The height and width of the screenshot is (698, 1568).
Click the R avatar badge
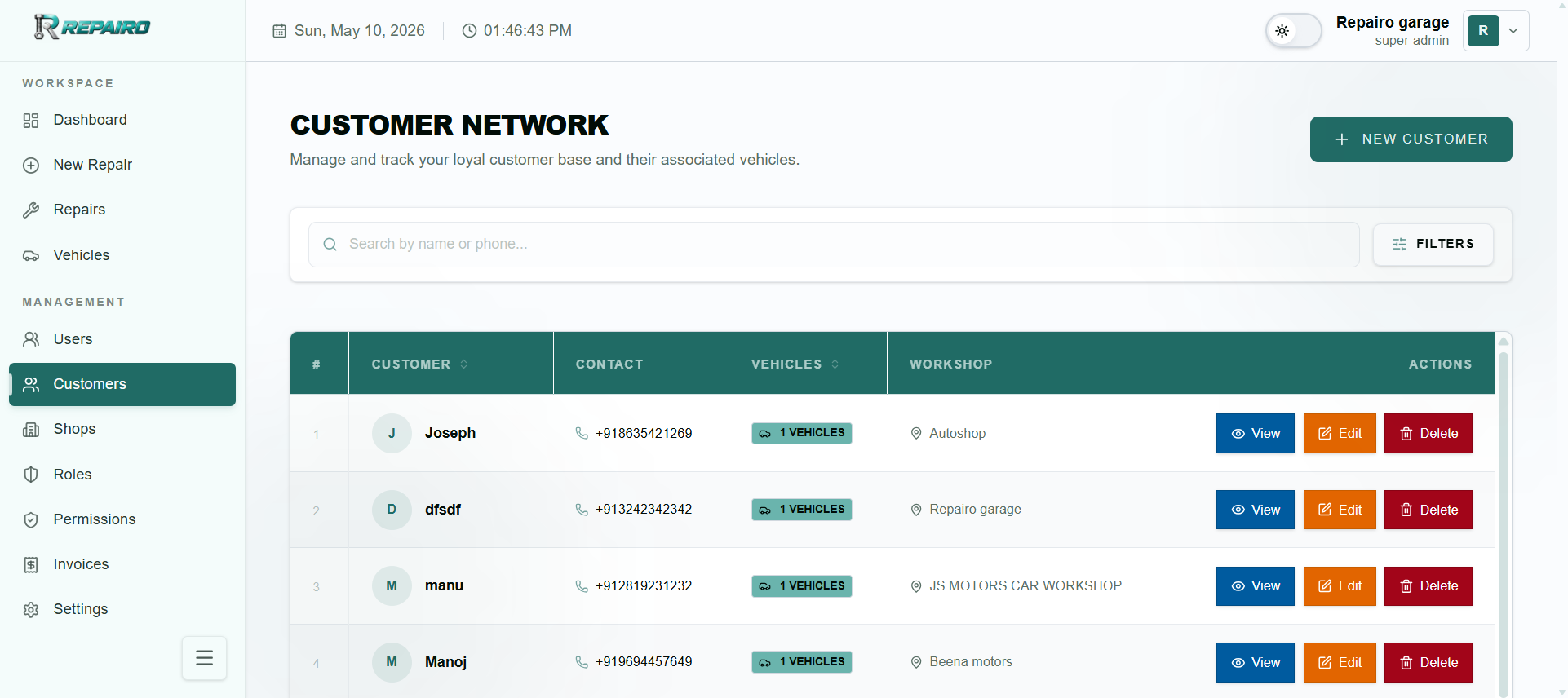(x=1483, y=31)
